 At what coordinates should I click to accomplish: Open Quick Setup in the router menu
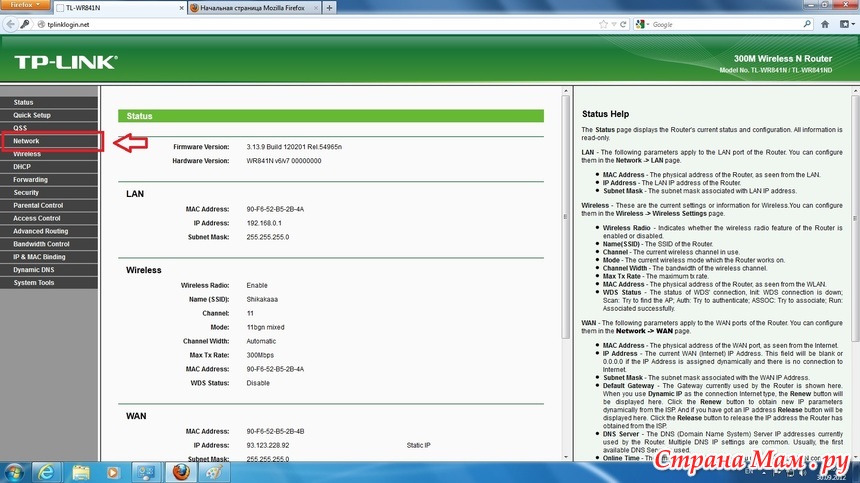(49, 115)
